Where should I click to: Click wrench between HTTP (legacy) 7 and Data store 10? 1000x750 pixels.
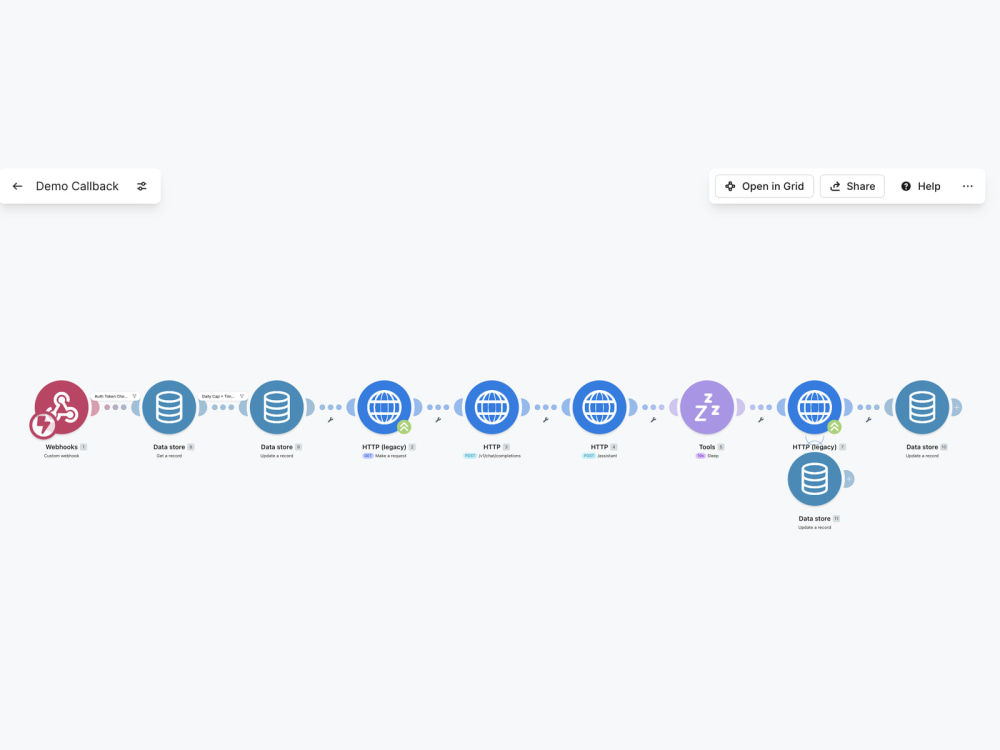tap(869, 420)
